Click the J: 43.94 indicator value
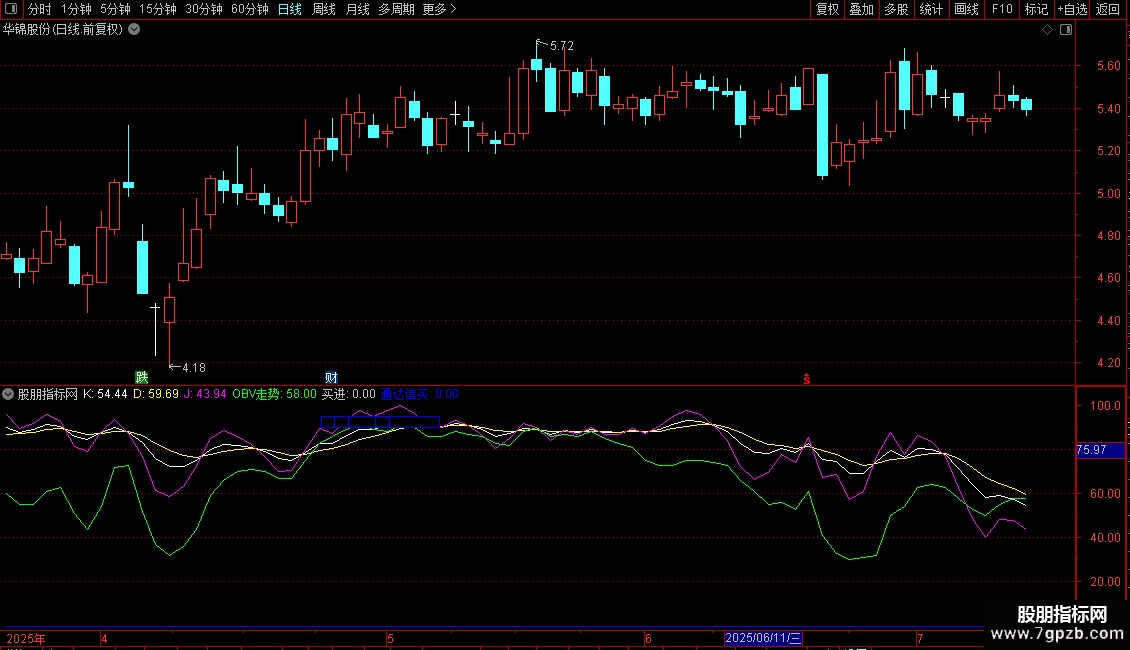The width and height of the screenshot is (1130, 650). point(205,394)
